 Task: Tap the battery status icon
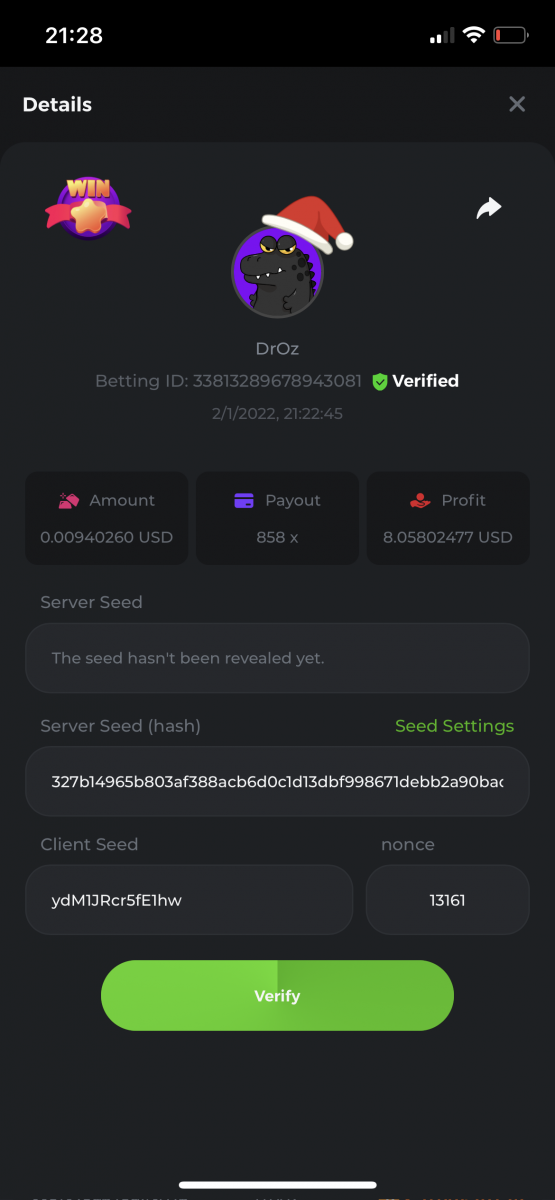pyautogui.click(x=511, y=35)
